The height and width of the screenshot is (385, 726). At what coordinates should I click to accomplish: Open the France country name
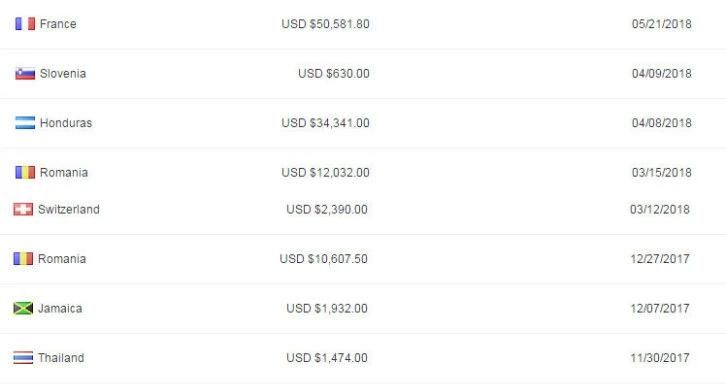tap(58, 24)
